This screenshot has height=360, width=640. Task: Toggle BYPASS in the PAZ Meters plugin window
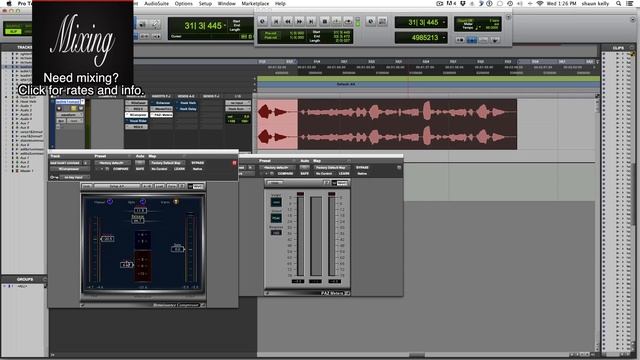click(362, 167)
